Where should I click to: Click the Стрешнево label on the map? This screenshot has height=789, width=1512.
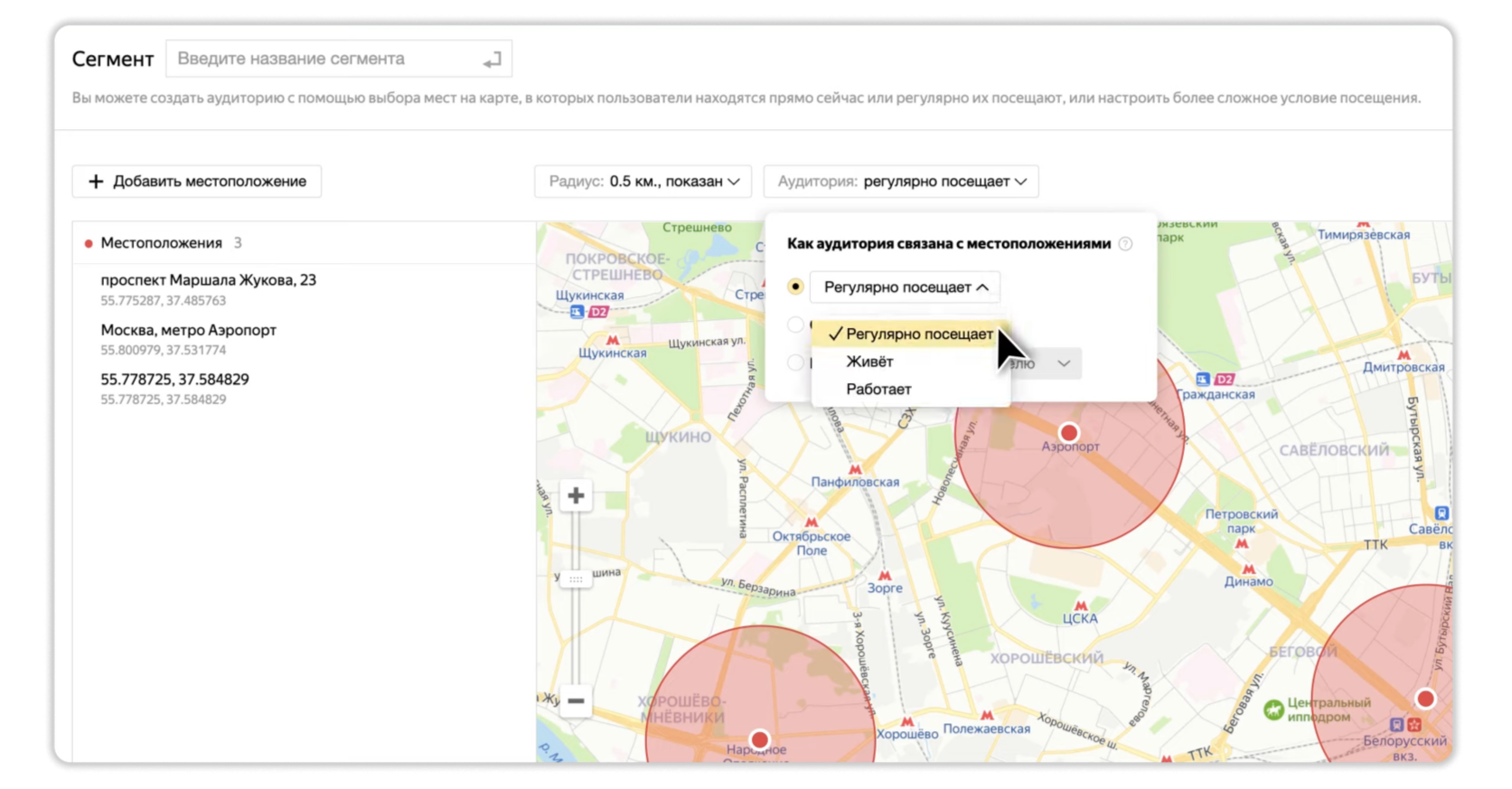697,228
